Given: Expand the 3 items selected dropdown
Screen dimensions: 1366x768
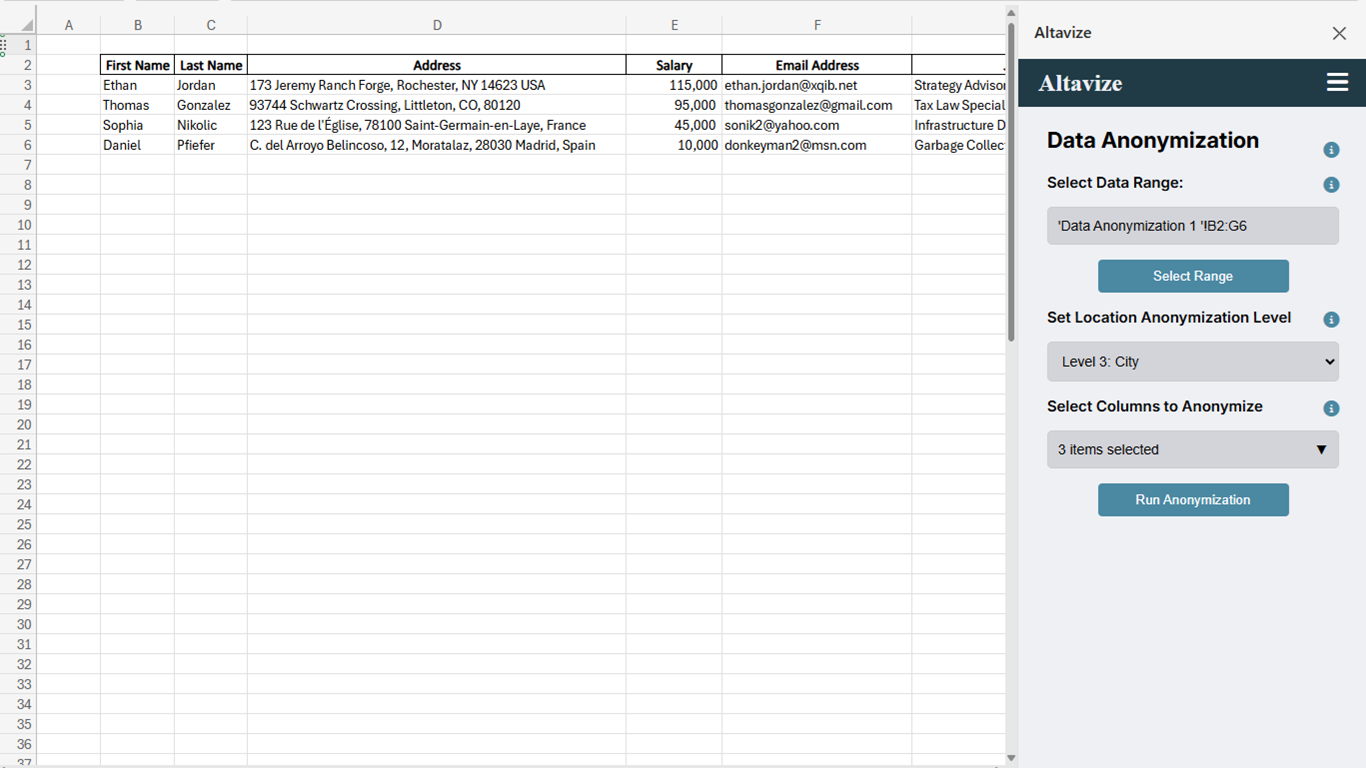Looking at the screenshot, I should click(1193, 450).
